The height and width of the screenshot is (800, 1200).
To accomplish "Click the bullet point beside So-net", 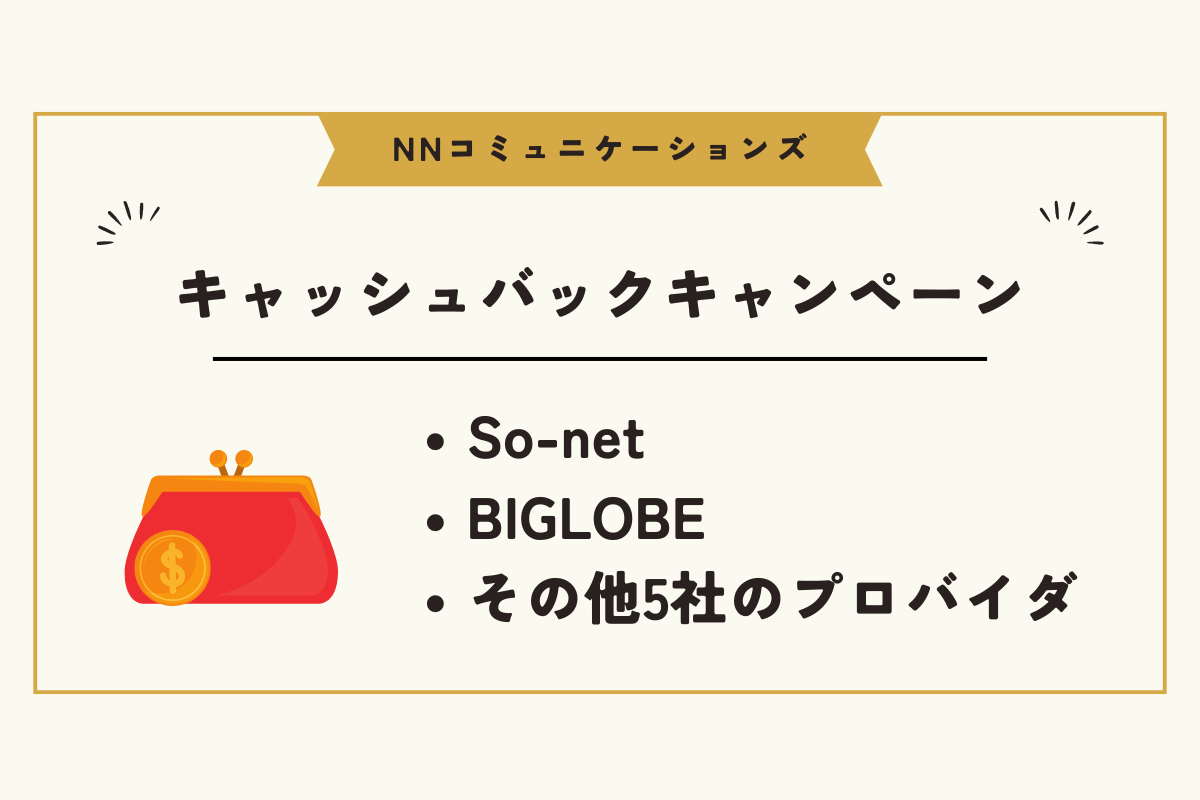I will coord(435,442).
